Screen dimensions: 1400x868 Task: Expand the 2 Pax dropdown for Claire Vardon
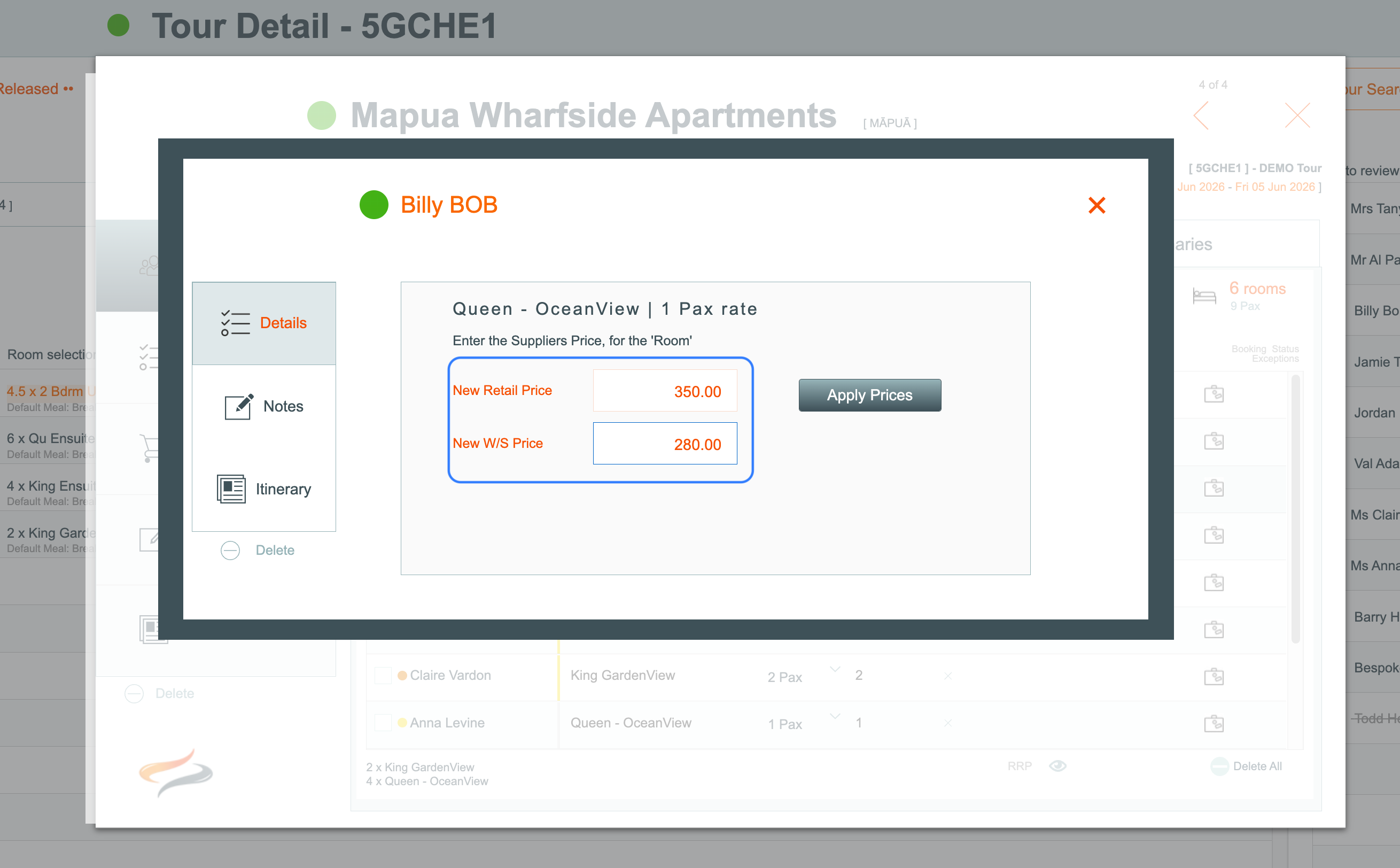(835, 669)
